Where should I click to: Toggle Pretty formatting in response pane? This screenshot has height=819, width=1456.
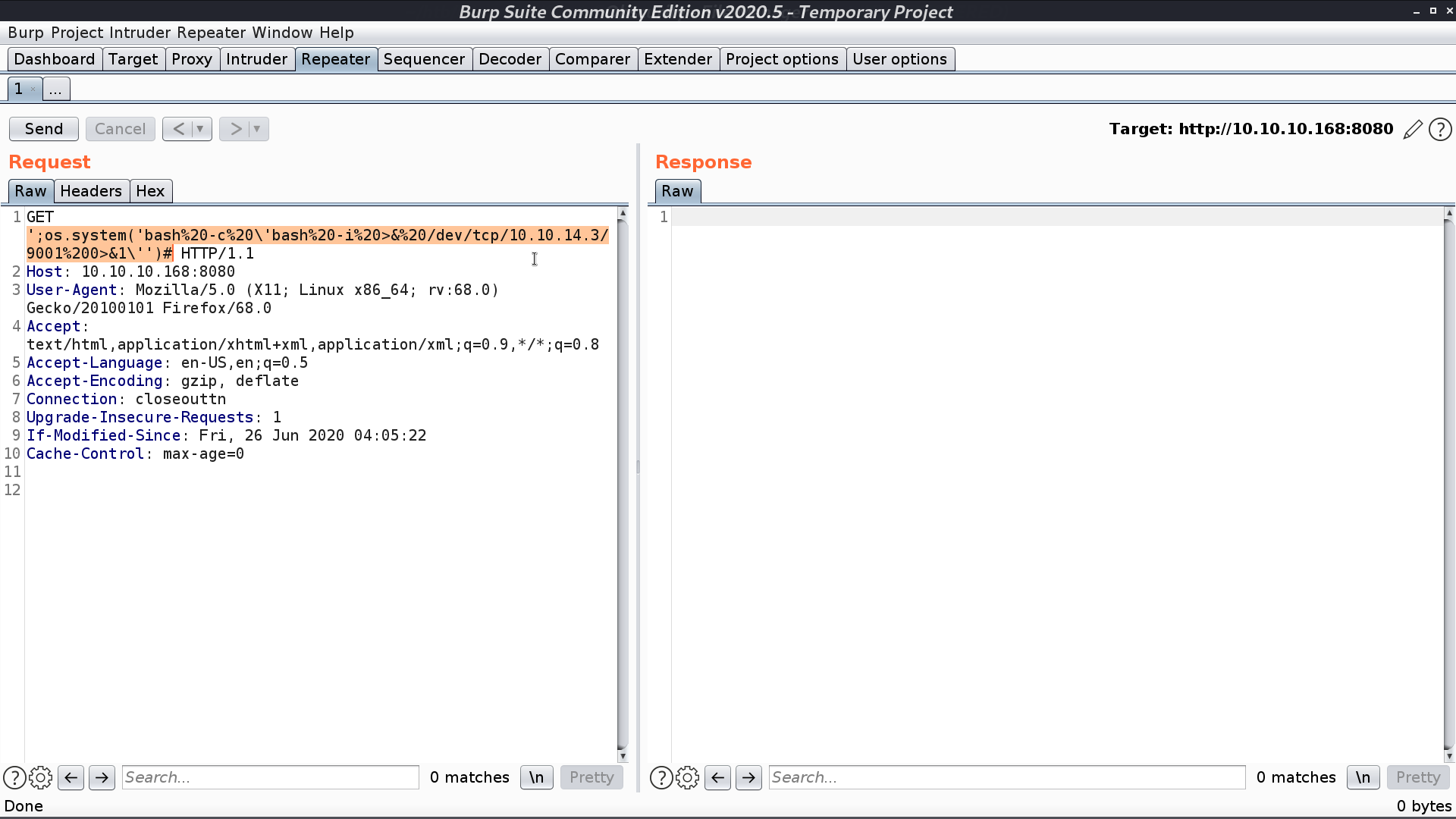coord(1418,777)
